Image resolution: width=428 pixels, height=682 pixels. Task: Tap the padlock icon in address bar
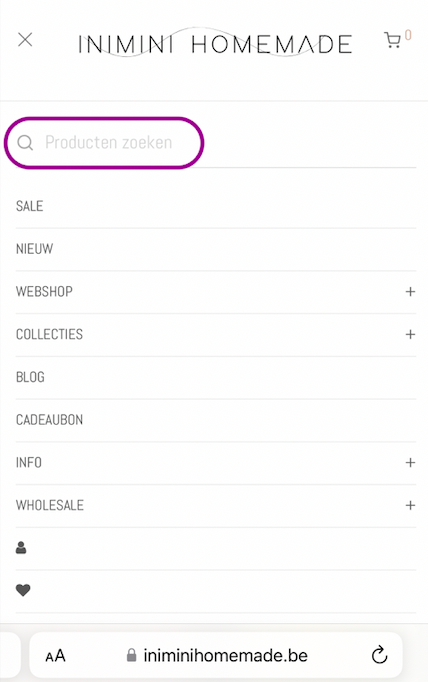click(131, 655)
